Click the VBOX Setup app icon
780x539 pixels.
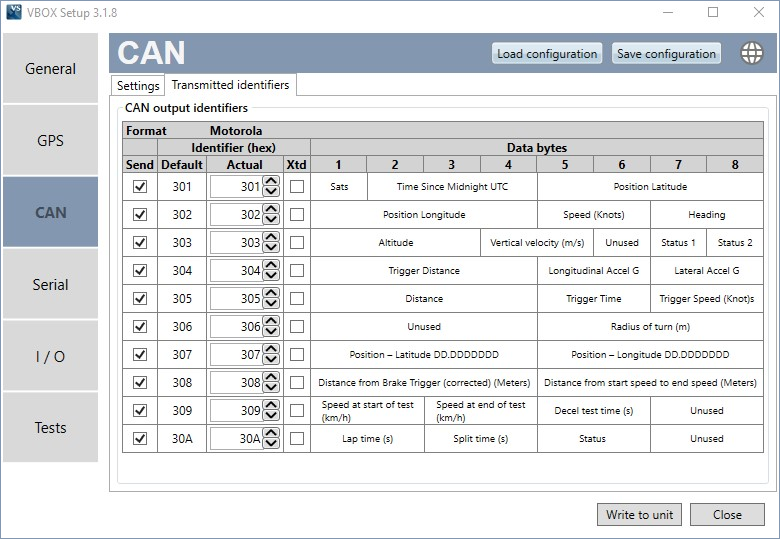13,12
